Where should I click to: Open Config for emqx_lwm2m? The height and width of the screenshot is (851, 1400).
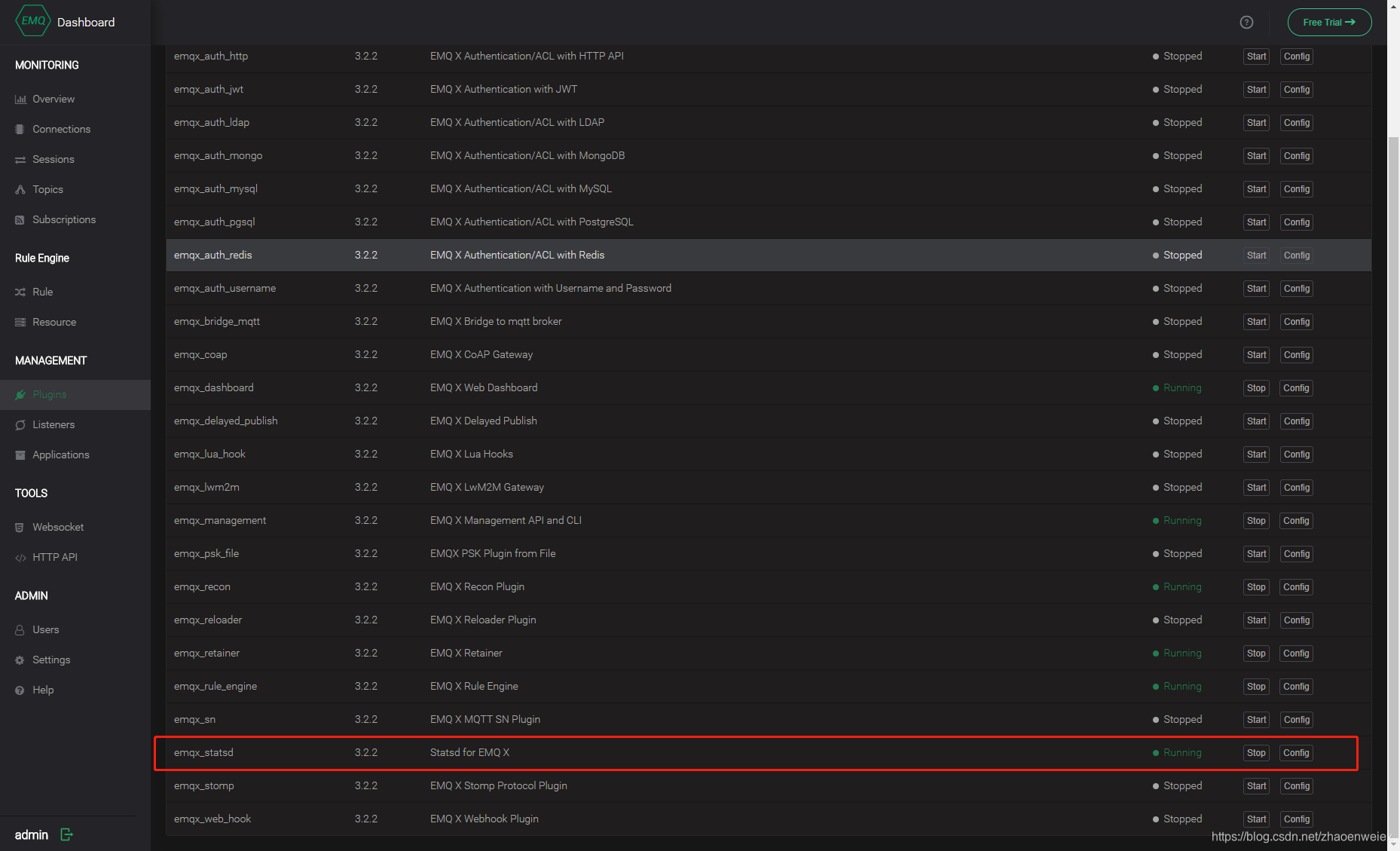click(1297, 488)
